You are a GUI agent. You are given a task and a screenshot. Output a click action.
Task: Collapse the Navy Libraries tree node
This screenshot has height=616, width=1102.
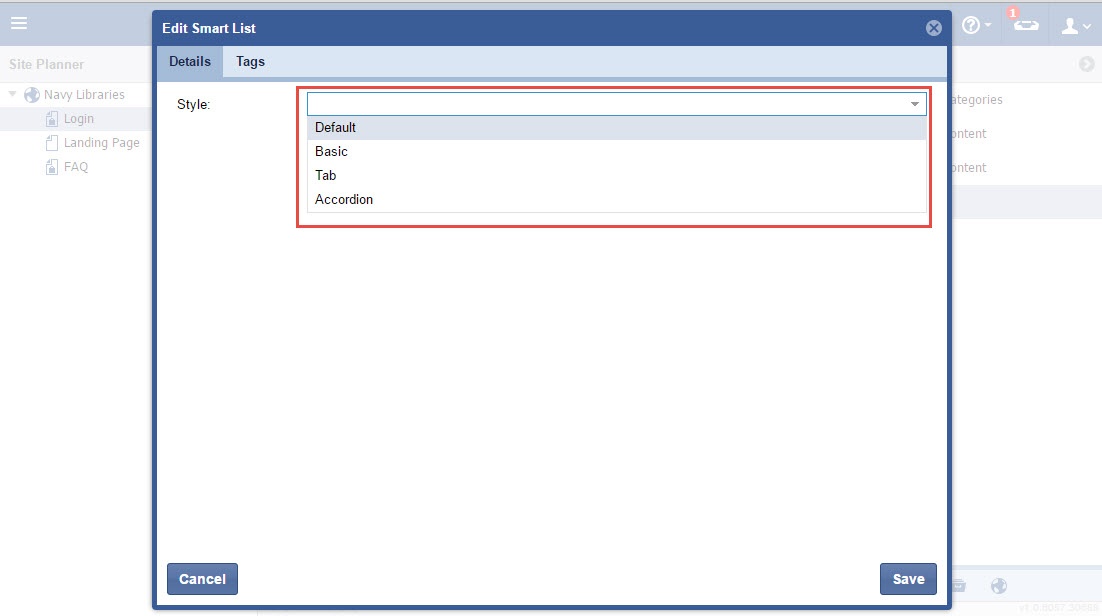click(x=13, y=95)
